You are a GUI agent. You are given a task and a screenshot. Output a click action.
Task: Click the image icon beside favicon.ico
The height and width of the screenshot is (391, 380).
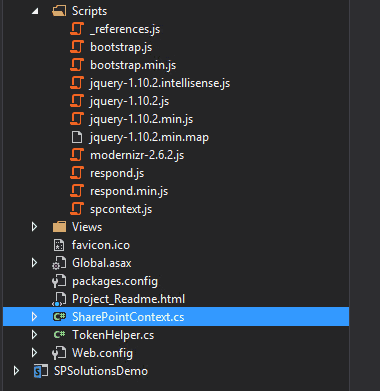tap(59, 245)
